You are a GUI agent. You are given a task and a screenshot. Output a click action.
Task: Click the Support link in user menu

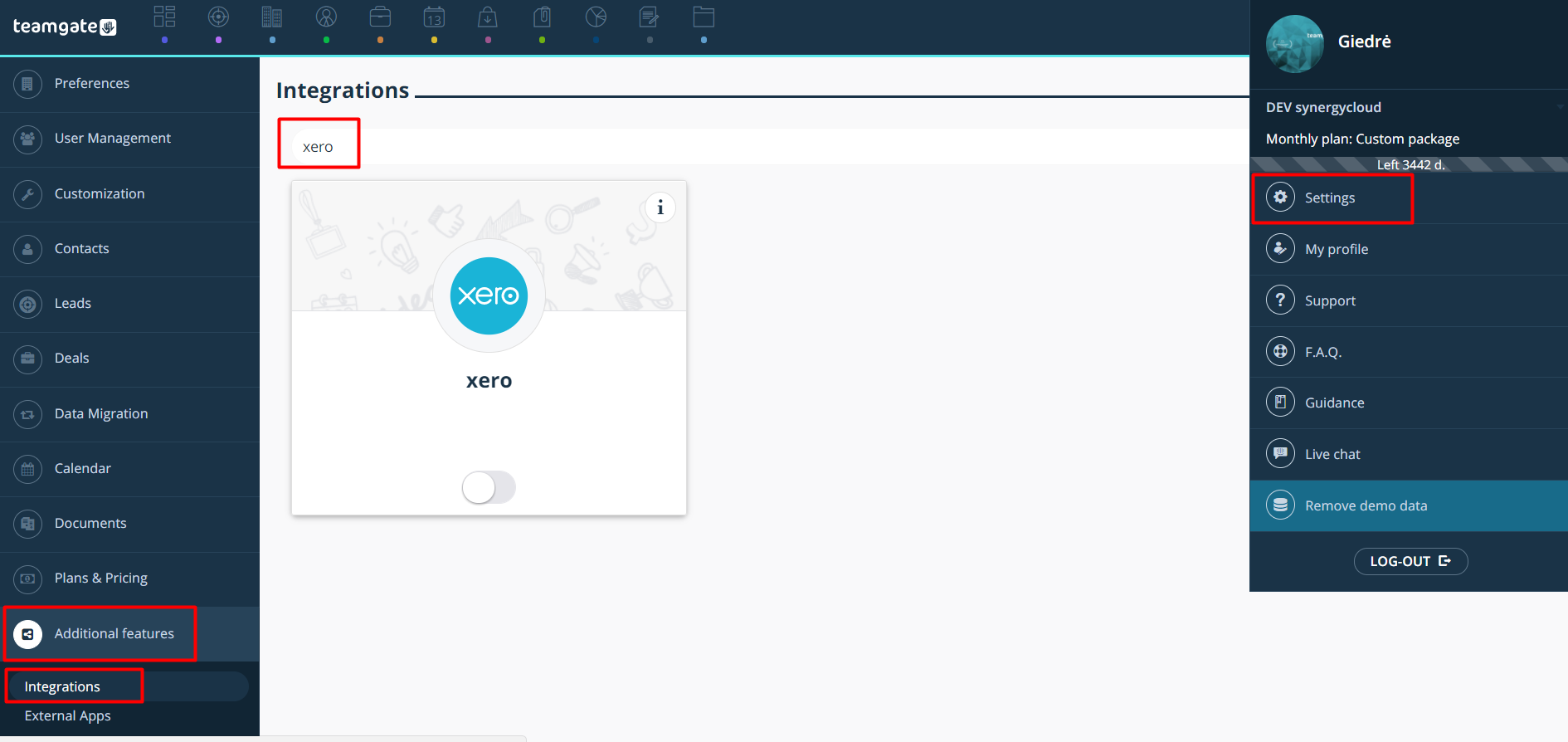(x=1330, y=300)
